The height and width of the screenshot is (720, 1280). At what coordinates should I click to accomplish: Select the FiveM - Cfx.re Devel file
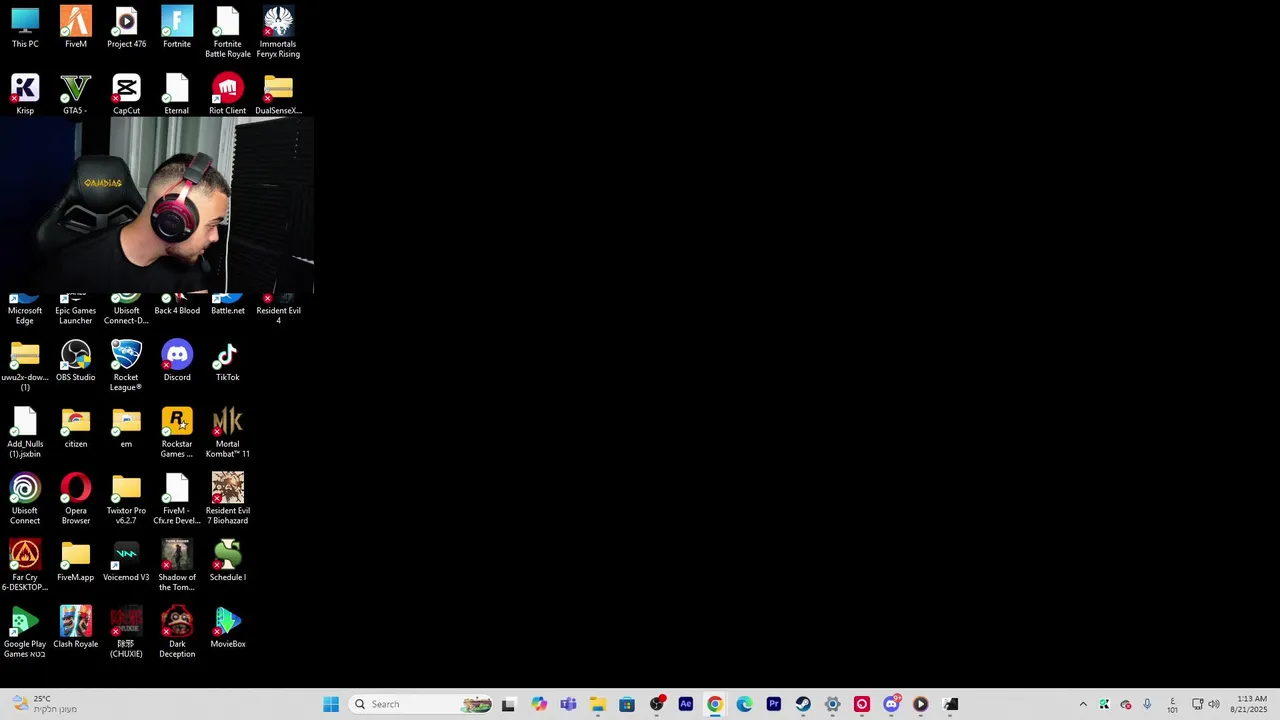click(x=177, y=500)
